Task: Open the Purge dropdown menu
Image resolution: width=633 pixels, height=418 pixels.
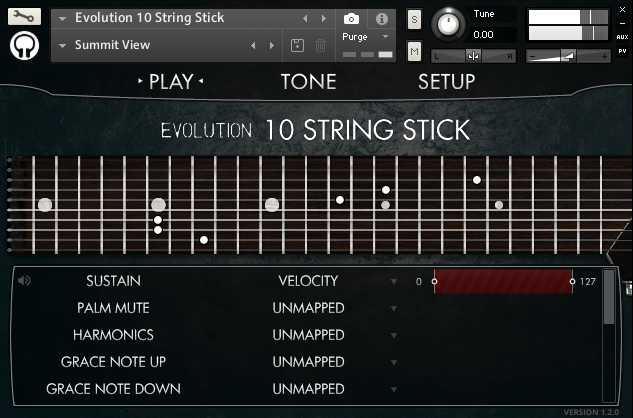Action: pos(386,36)
